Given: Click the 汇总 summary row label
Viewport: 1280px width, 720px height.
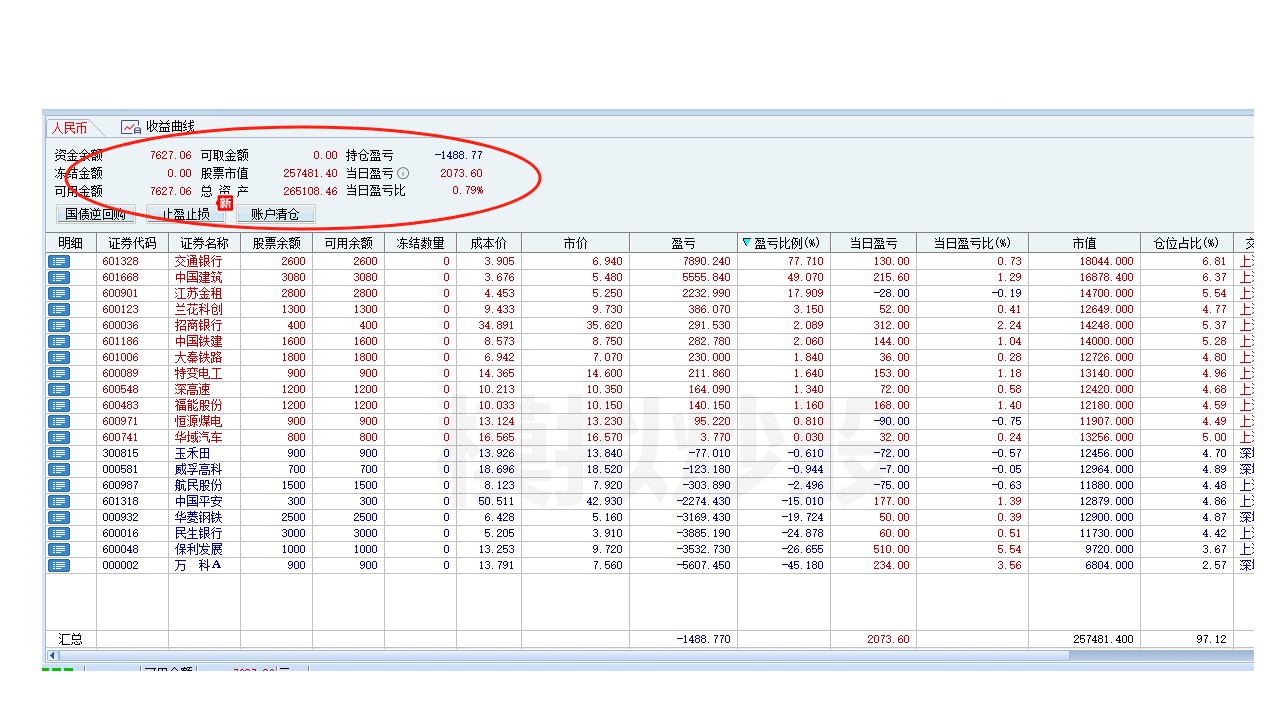Looking at the screenshot, I should click(x=71, y=638).
